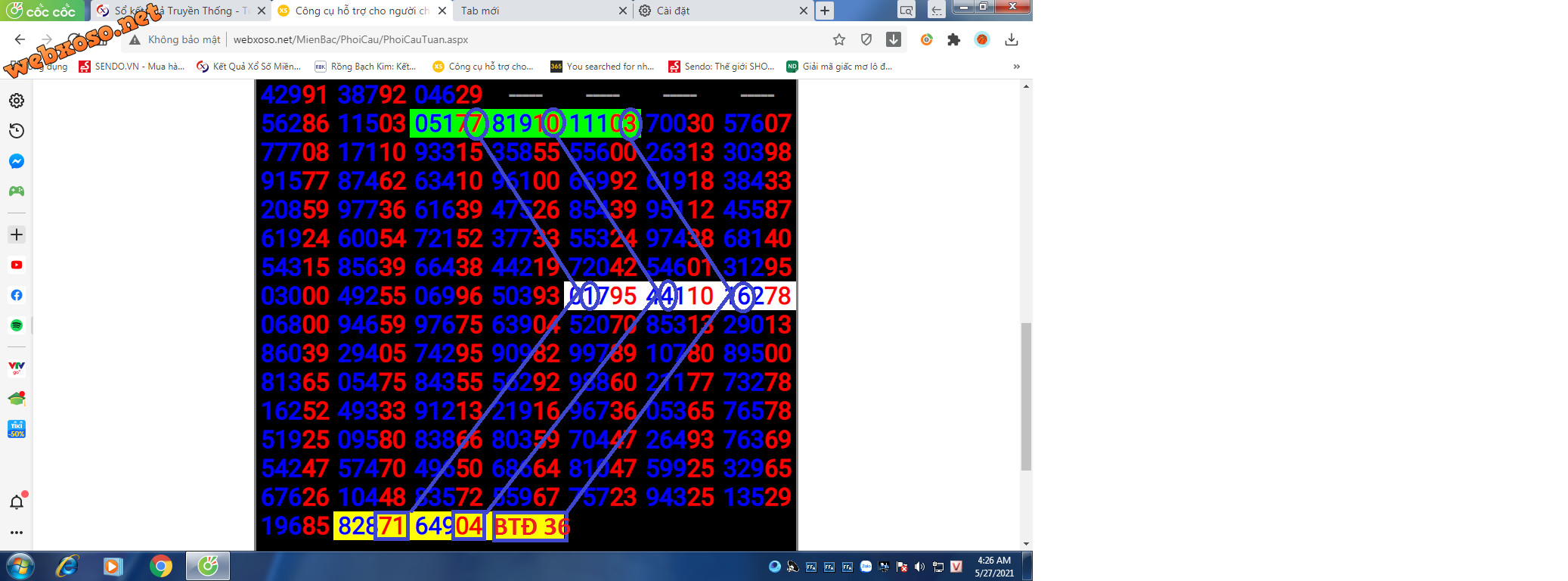The image size is (1568, 581).
Task: Click the page vertical scrollbar thumb
Action: tap(1026, 396)
